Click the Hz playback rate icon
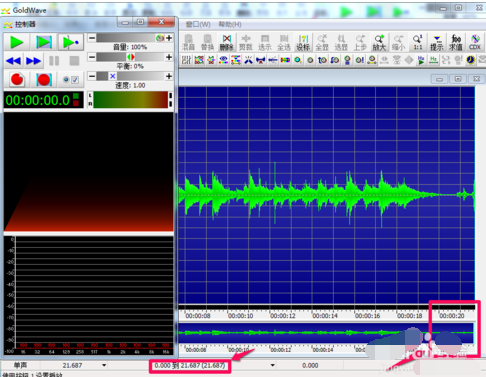Image resolution: width=486 pixels, height=377 pixels. tap(421, 60)
